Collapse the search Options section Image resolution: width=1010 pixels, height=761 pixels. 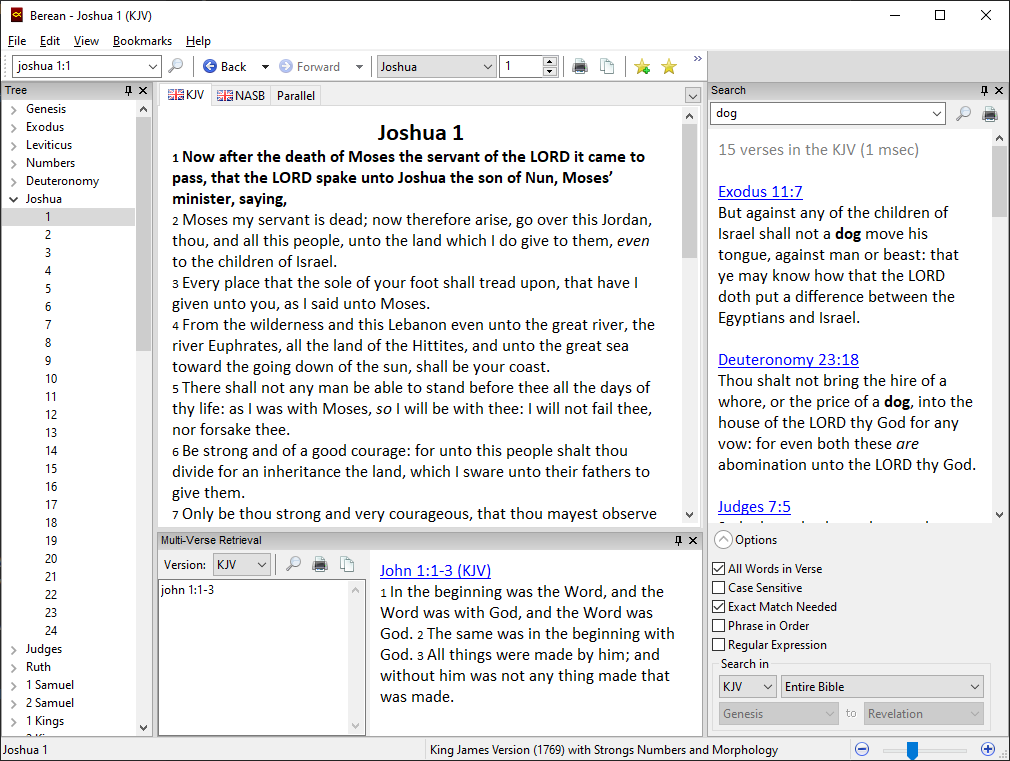click(x=724, y=540)
